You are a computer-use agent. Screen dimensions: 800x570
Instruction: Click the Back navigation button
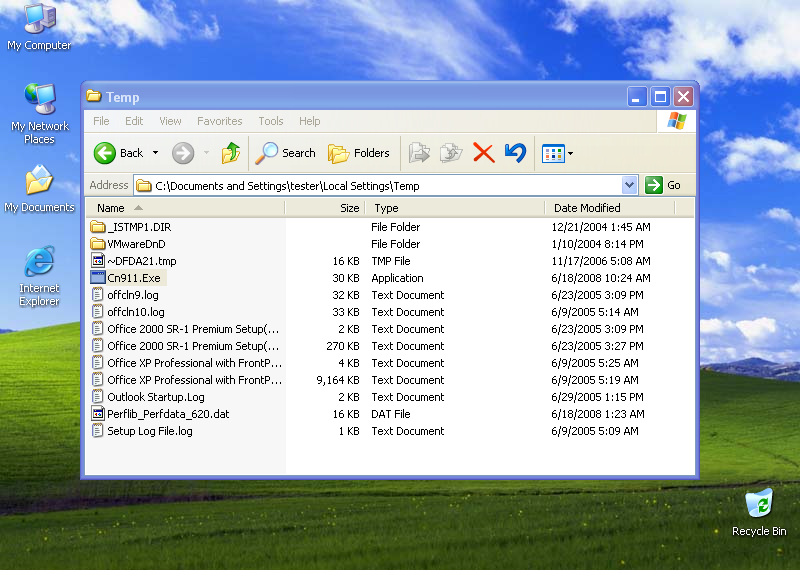[x=119, y=153]
